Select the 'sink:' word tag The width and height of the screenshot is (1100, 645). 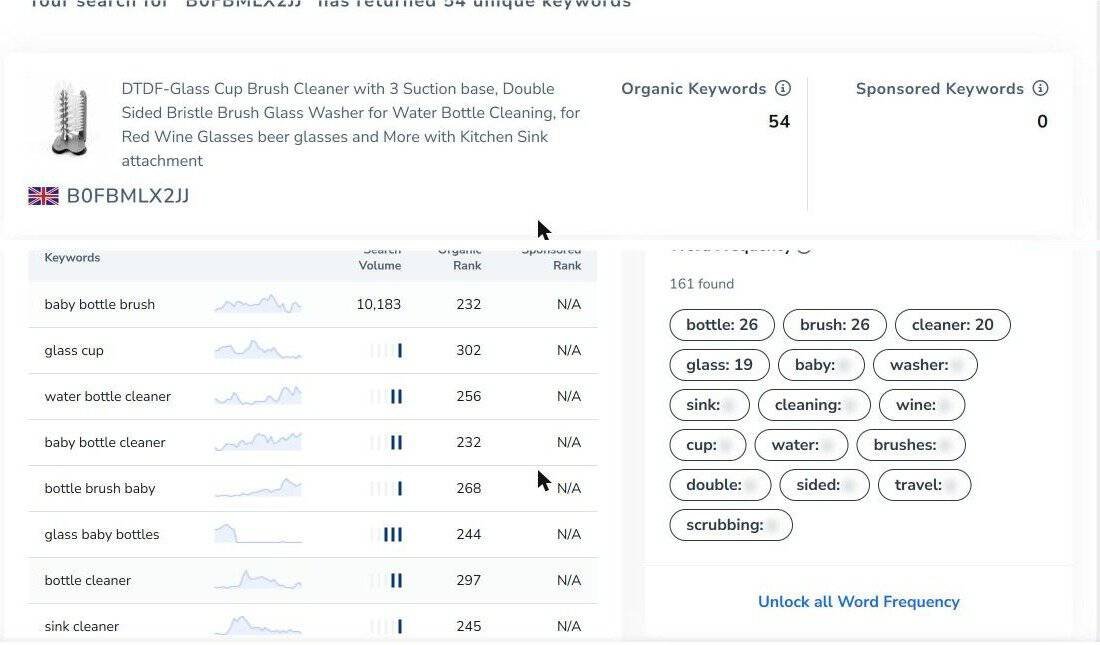[709, 405]
